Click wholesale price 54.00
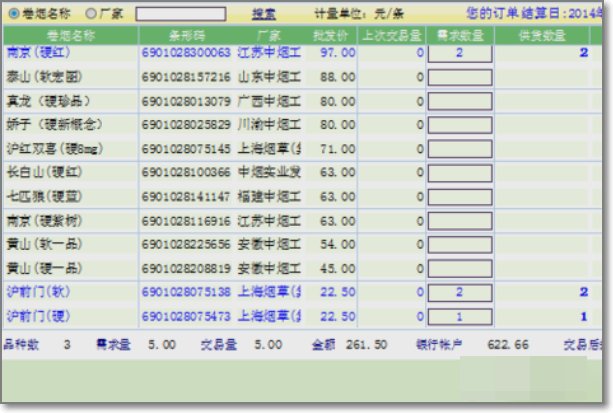This screenshot has width=613, height=413. click(338, 244)
